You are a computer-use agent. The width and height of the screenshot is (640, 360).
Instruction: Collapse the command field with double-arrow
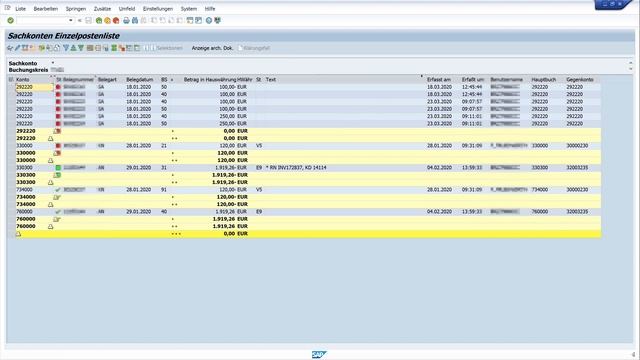80,20
